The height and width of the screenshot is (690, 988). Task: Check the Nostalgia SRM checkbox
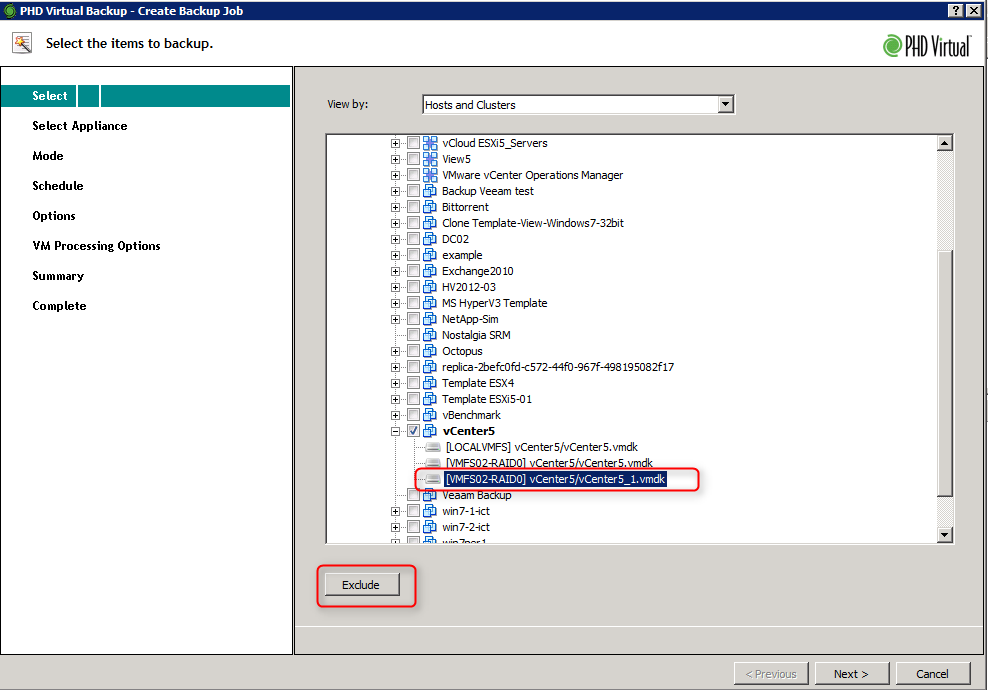[x=413, y=335]
